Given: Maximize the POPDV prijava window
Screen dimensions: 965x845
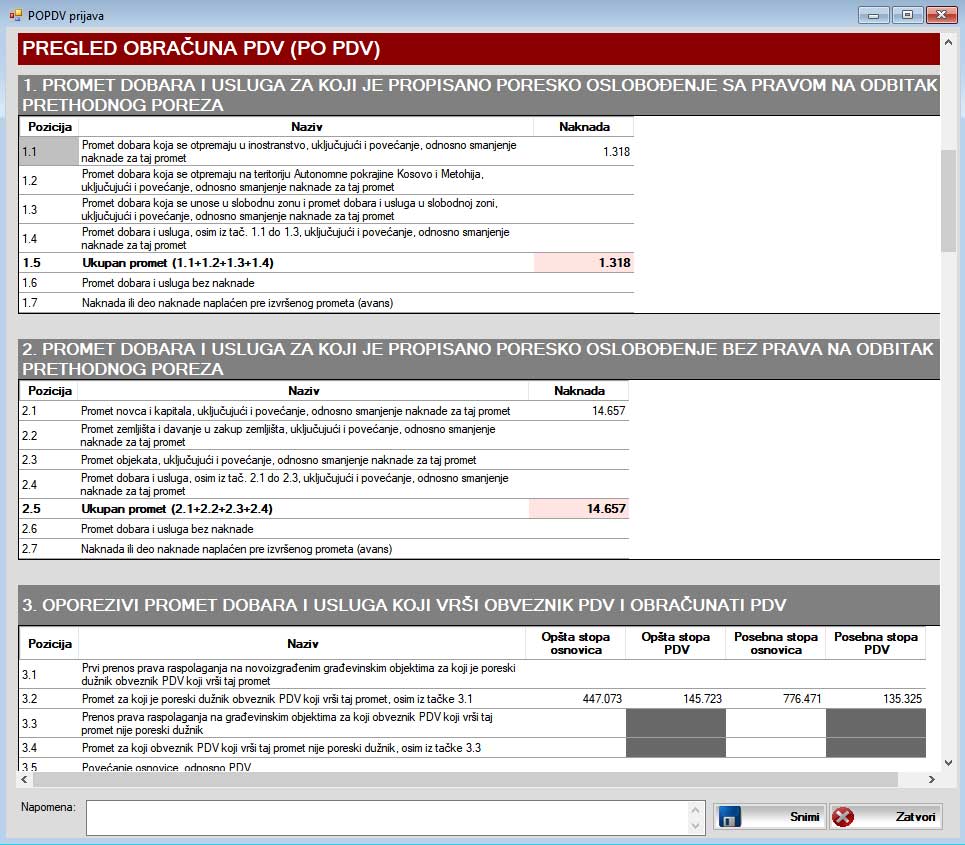Looking at the screenshot, I should (x=907, y=15).
